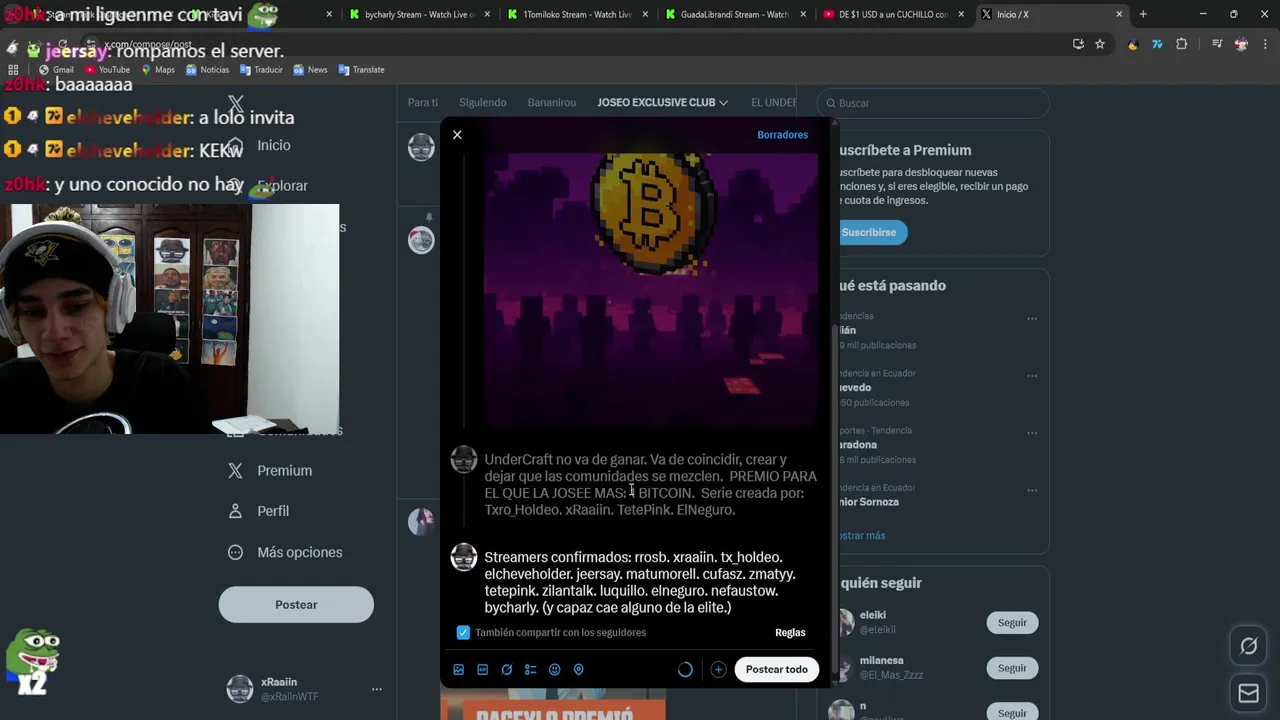Open Grok enhance icon in composer toolbar

click(507, 670)
